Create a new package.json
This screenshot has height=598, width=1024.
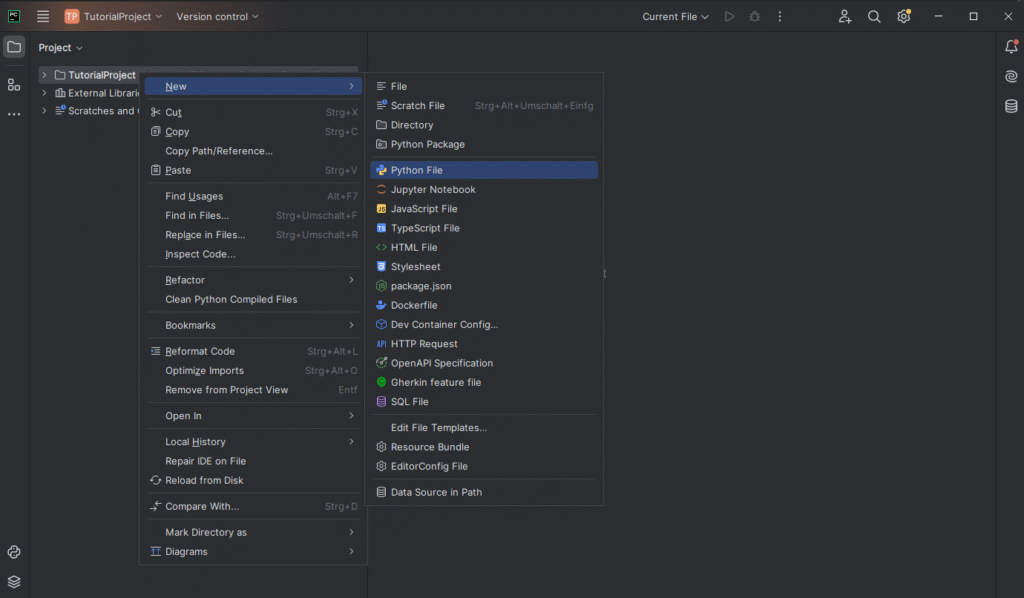[x=484, y=286]
